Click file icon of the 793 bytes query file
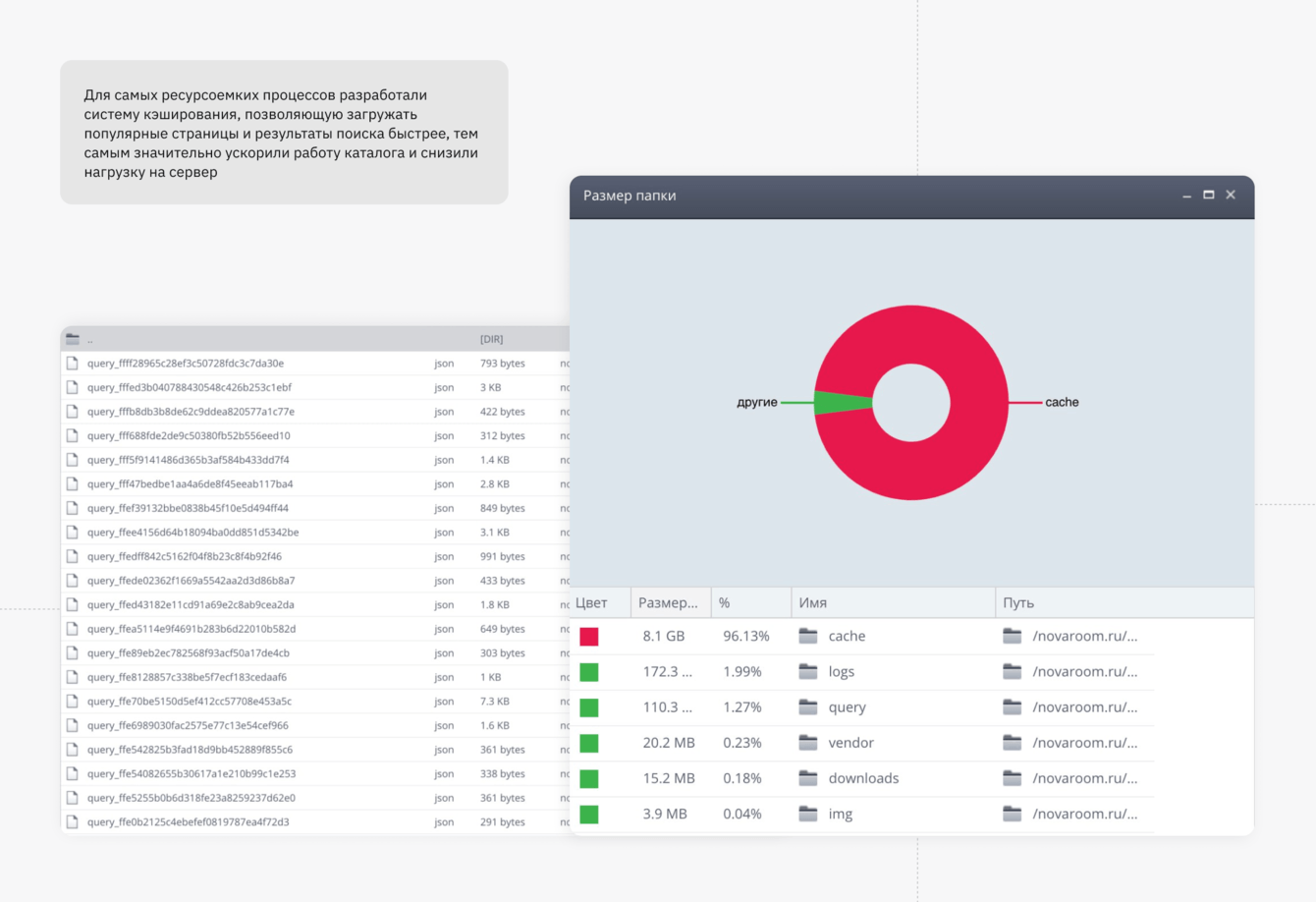This screenshot has width=1316, height=902. [72, 364]
